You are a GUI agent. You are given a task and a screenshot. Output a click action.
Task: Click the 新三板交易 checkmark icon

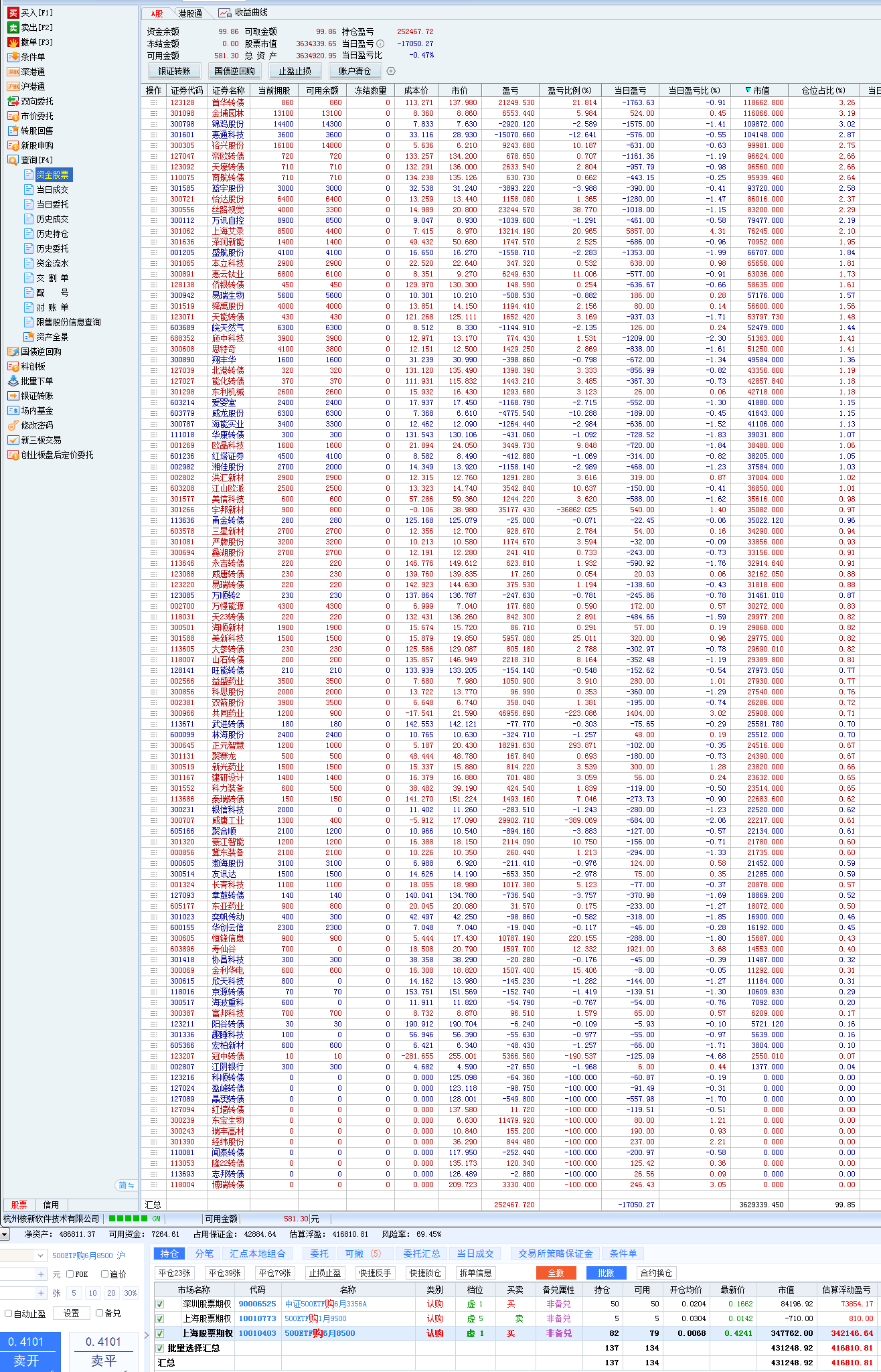click(13, 440)
